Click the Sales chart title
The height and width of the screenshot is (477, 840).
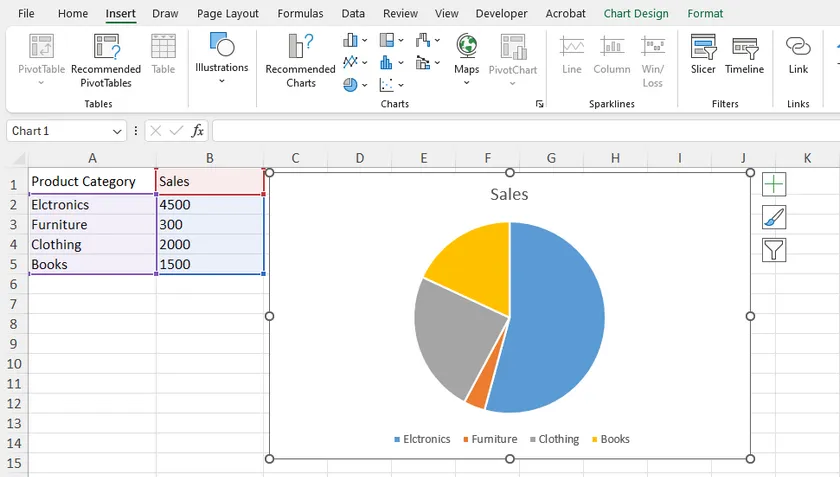pyautogui.click(x=509, y=194)
